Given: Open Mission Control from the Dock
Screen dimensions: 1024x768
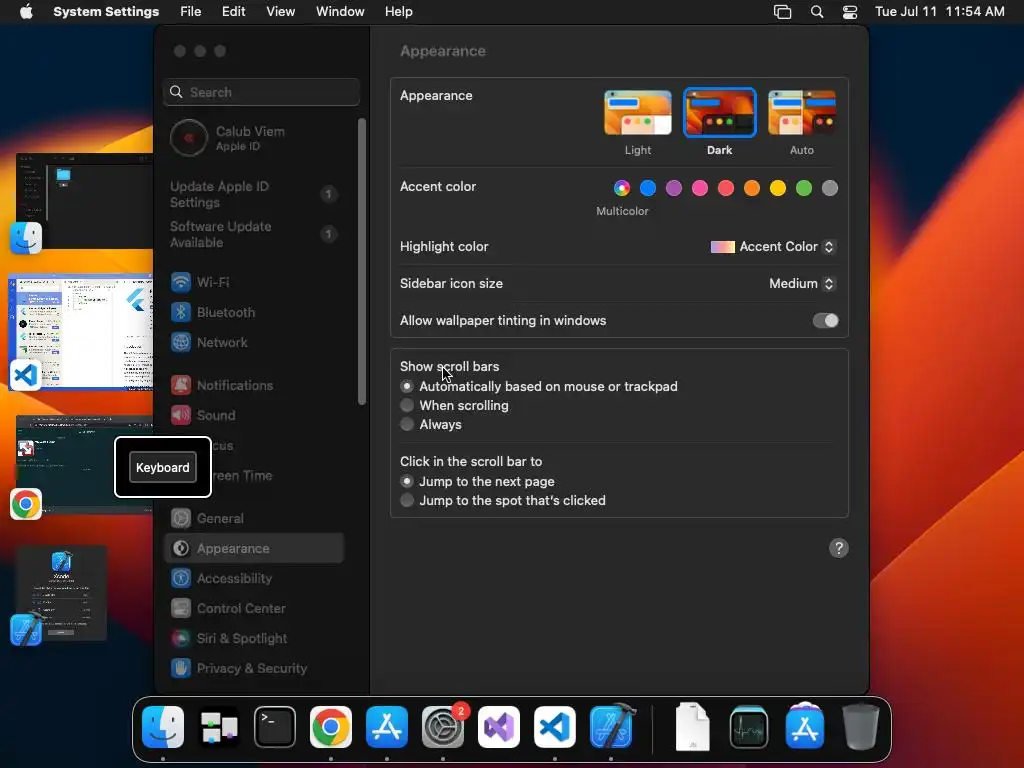Looking at the screenshot, I should pyautogui.click(x=219, y=727).
